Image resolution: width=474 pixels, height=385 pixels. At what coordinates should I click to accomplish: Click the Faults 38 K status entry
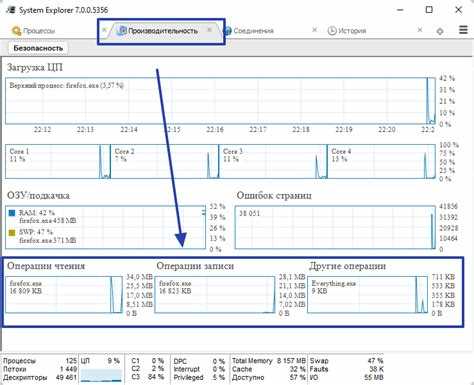tap(347, 369)
